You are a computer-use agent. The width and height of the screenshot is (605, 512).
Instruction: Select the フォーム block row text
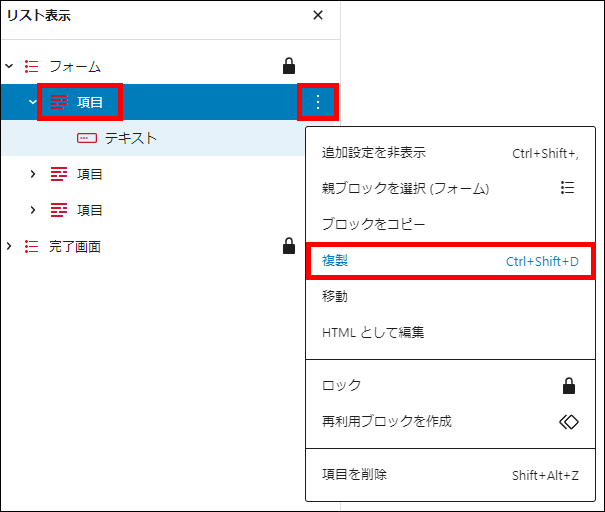[x=75, y=66]
